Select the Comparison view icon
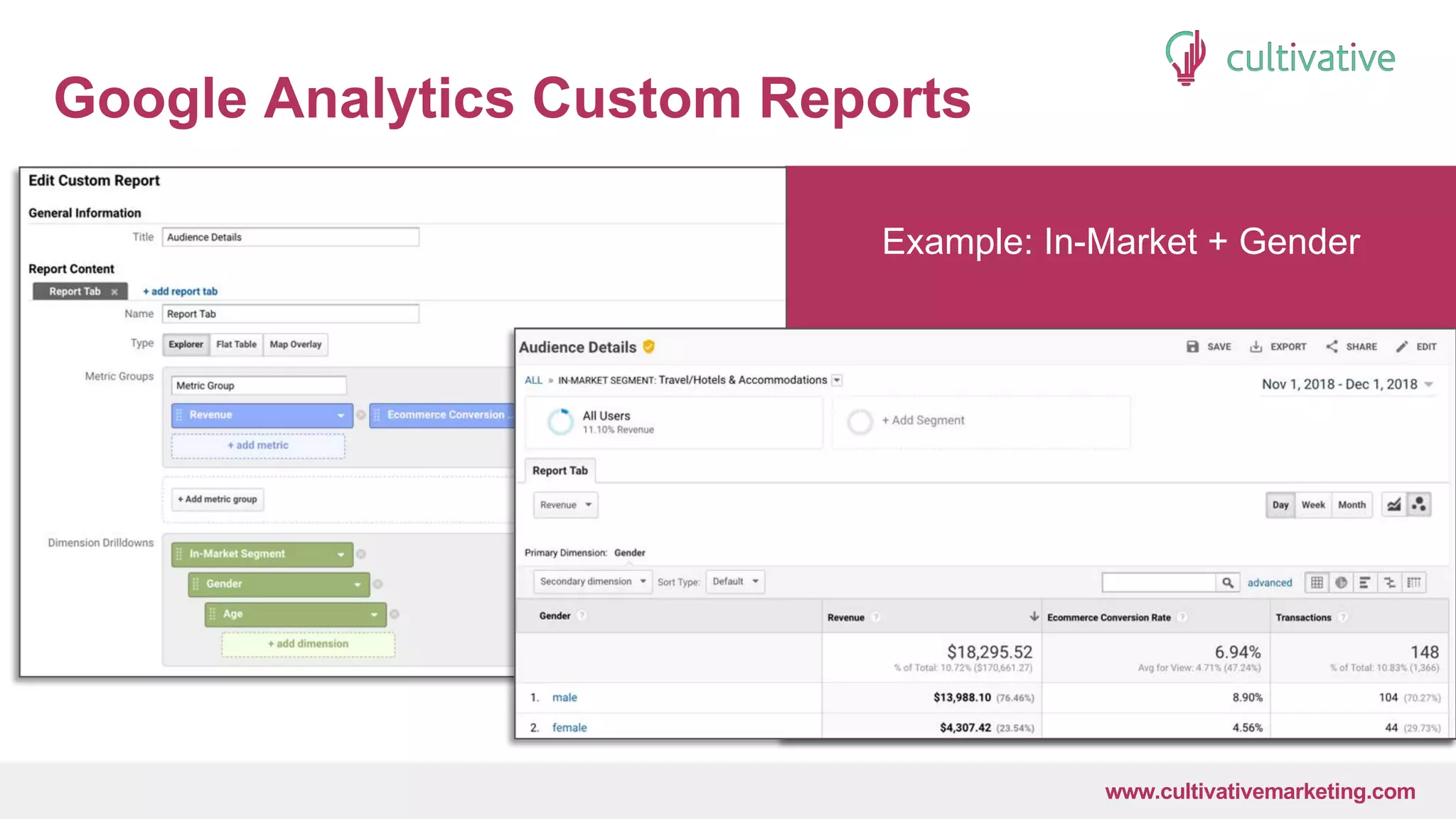 tap(1389, 582)
